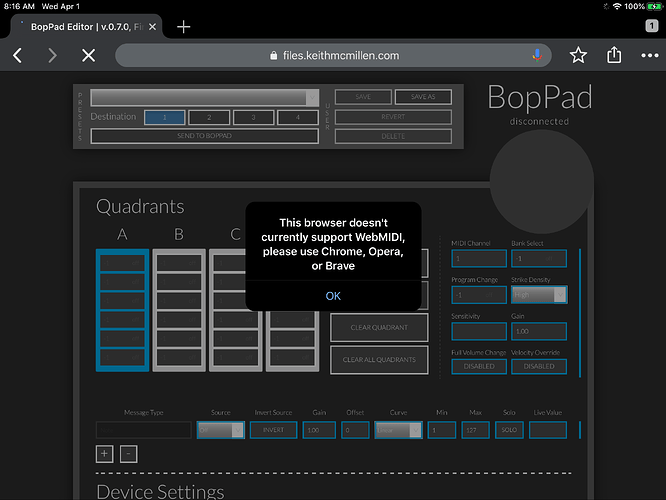Click the REVERT button

(393, 117)
